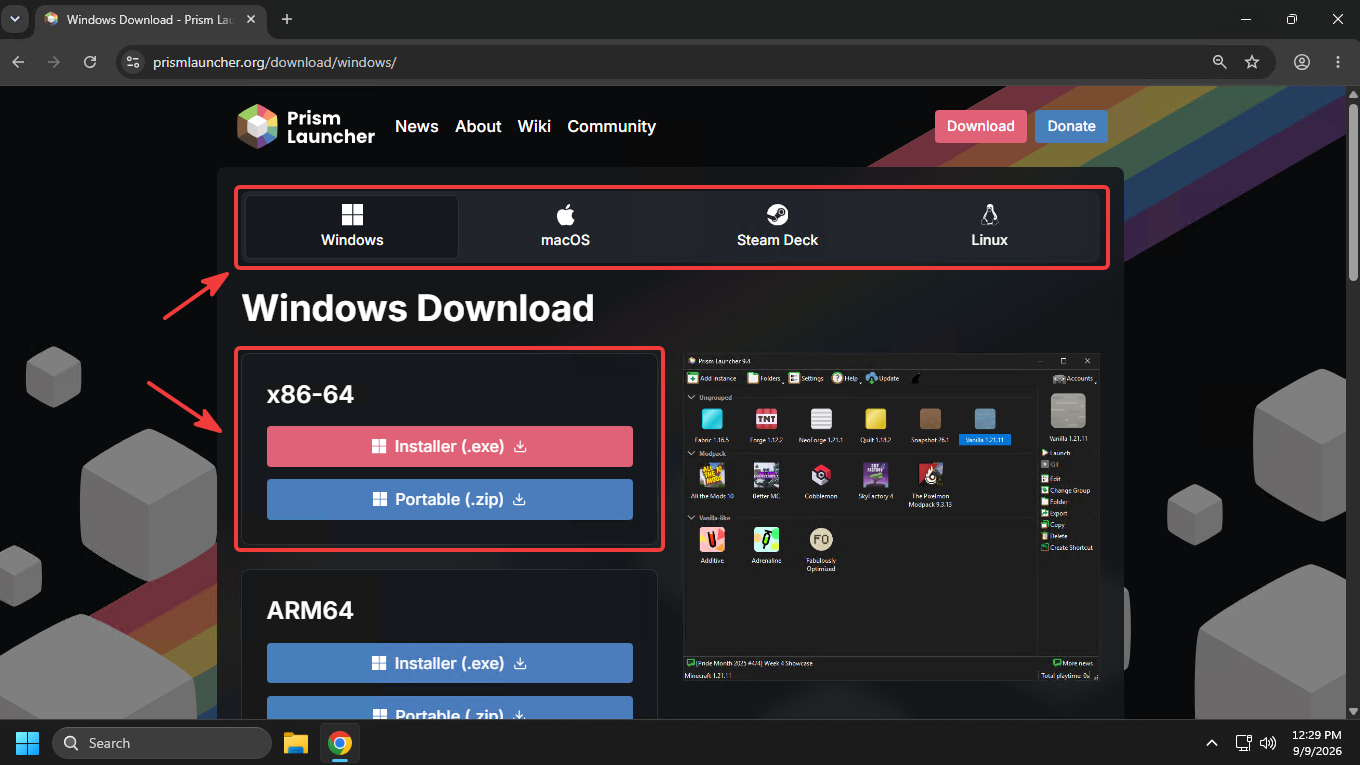Open the tab search chevron in Chrome
The width and height of the screenshot is (1360, 765).
(15, 19)
